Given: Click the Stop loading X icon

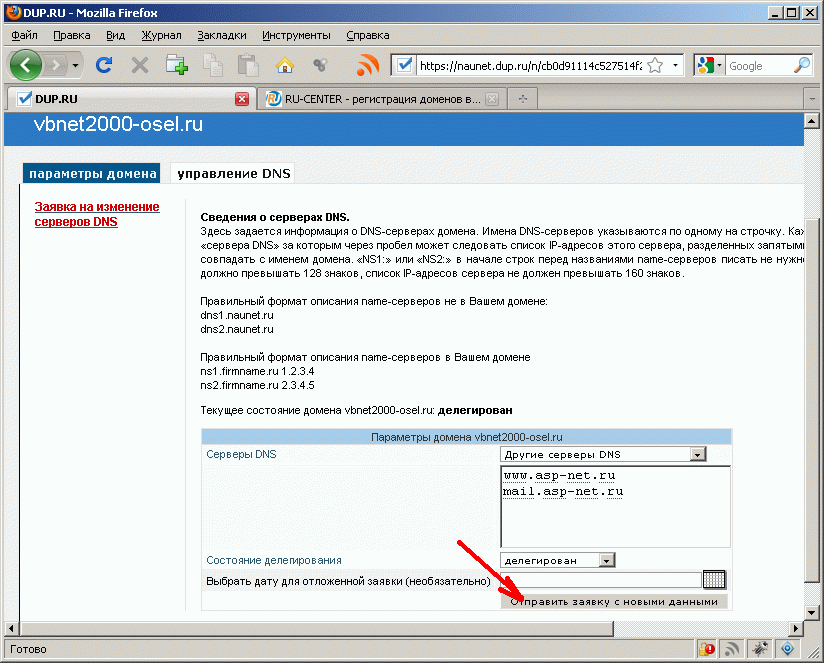Looking at the screenshot, I should [140, 66].
